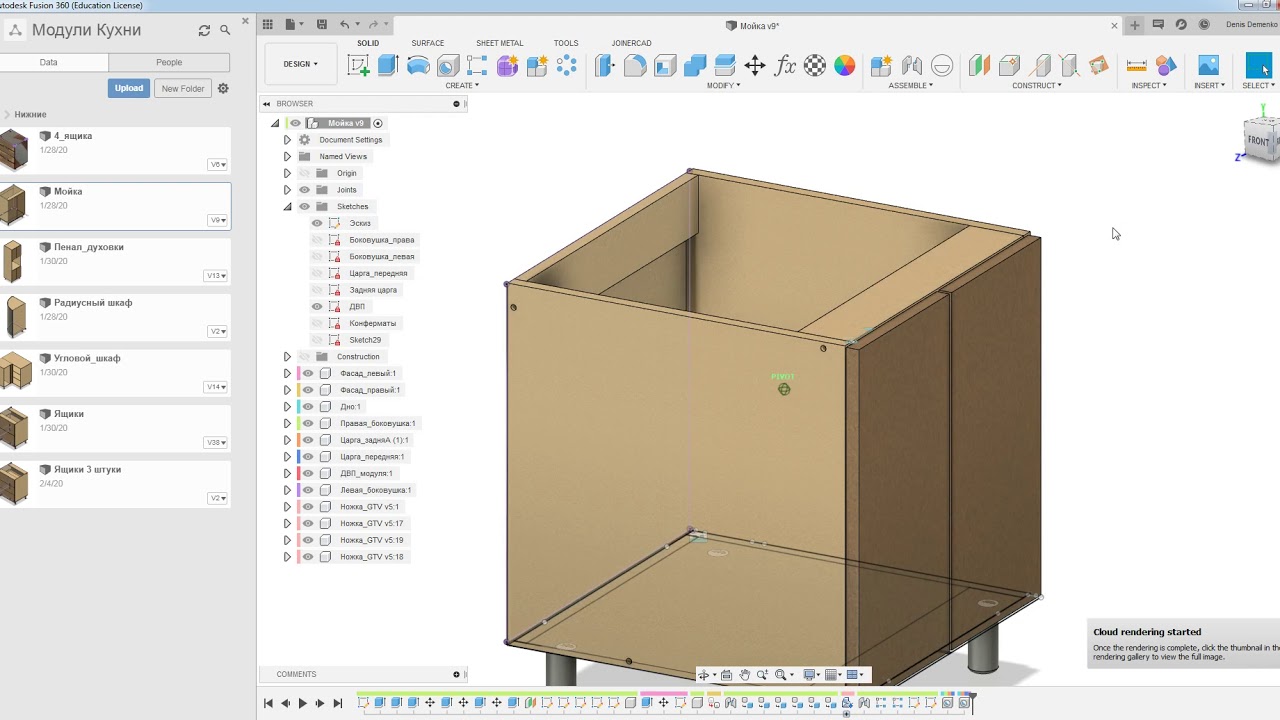Open the Нижние breadcrumb folder

(30, 115)
